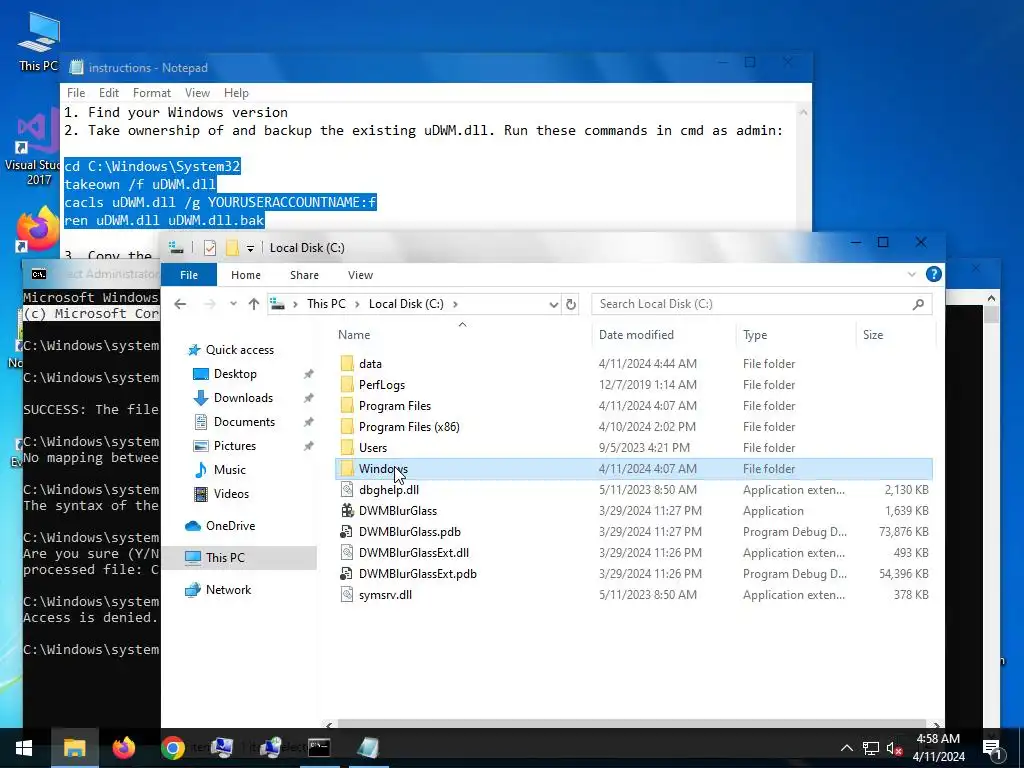Sort by the Size column header
1024x768 pixels.
872,334
